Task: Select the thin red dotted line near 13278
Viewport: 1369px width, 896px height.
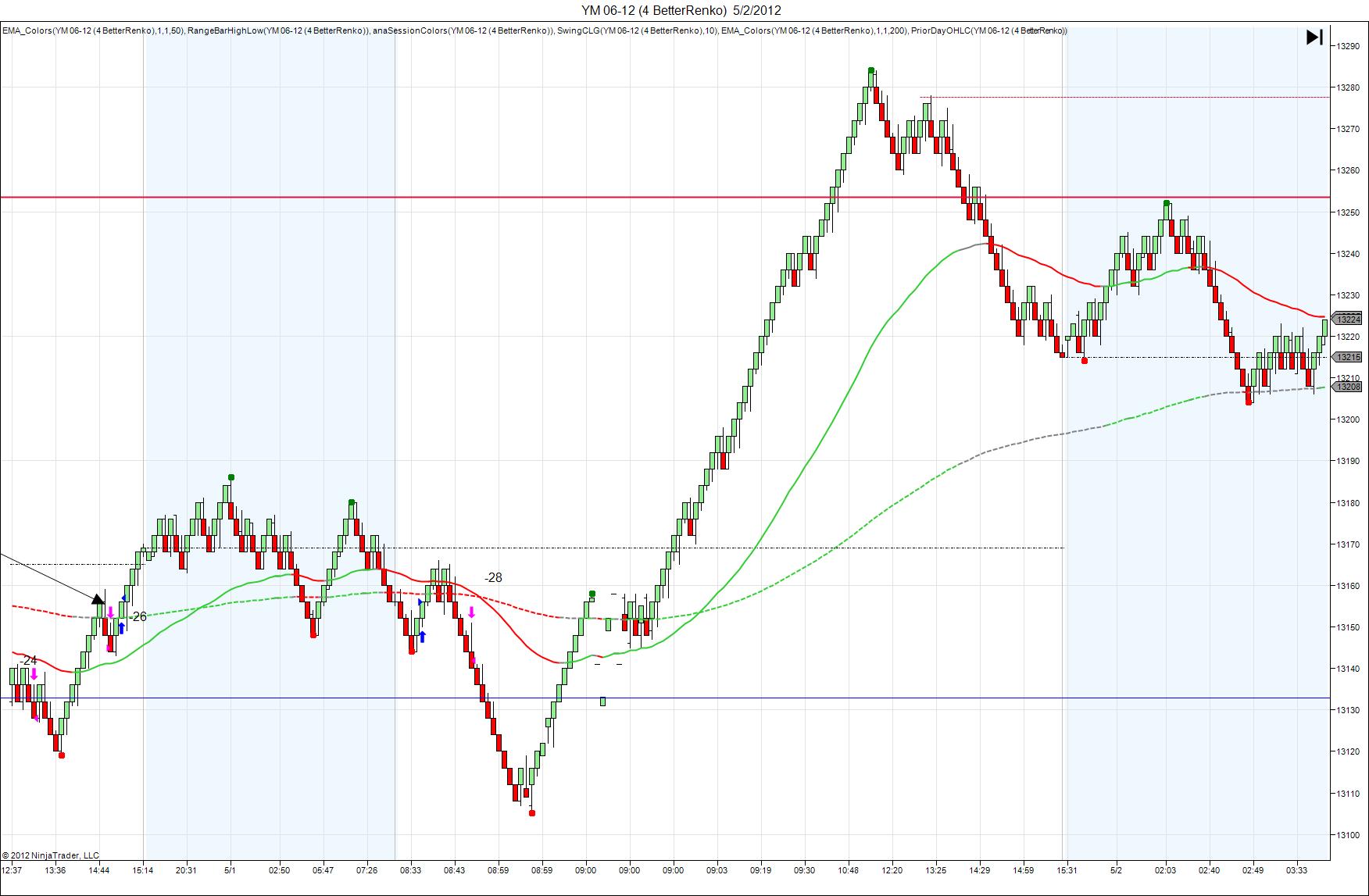Action: [1125, 97]
